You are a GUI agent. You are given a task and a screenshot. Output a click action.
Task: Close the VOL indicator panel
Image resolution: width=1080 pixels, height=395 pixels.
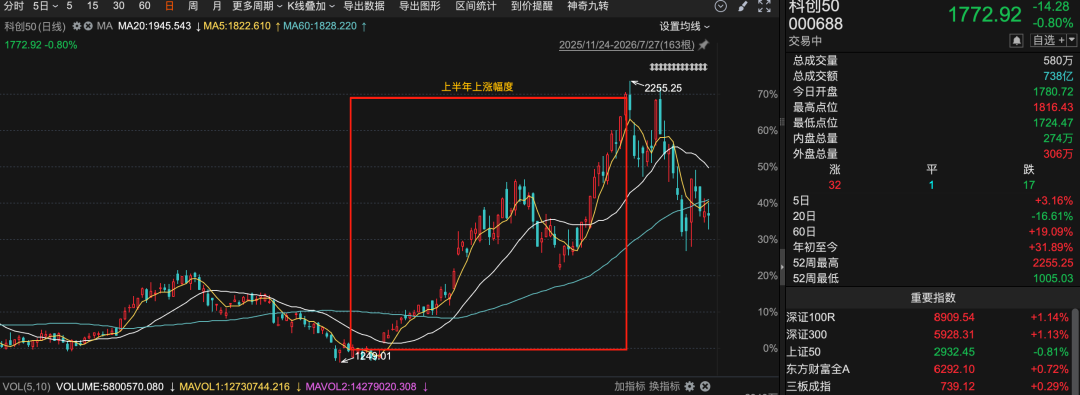pyautogui.click(x=705, y=386)
